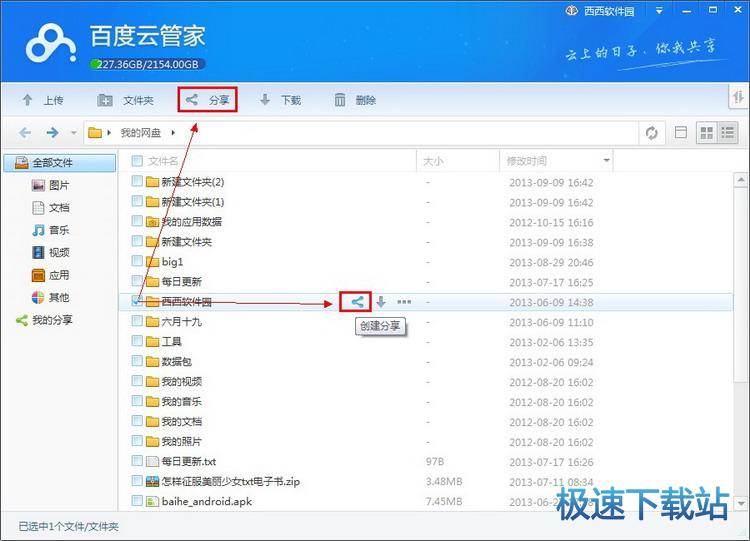Select the 数据包 folder
The width and height of the screenshot is (750, 541).
[x=176, y=362]
